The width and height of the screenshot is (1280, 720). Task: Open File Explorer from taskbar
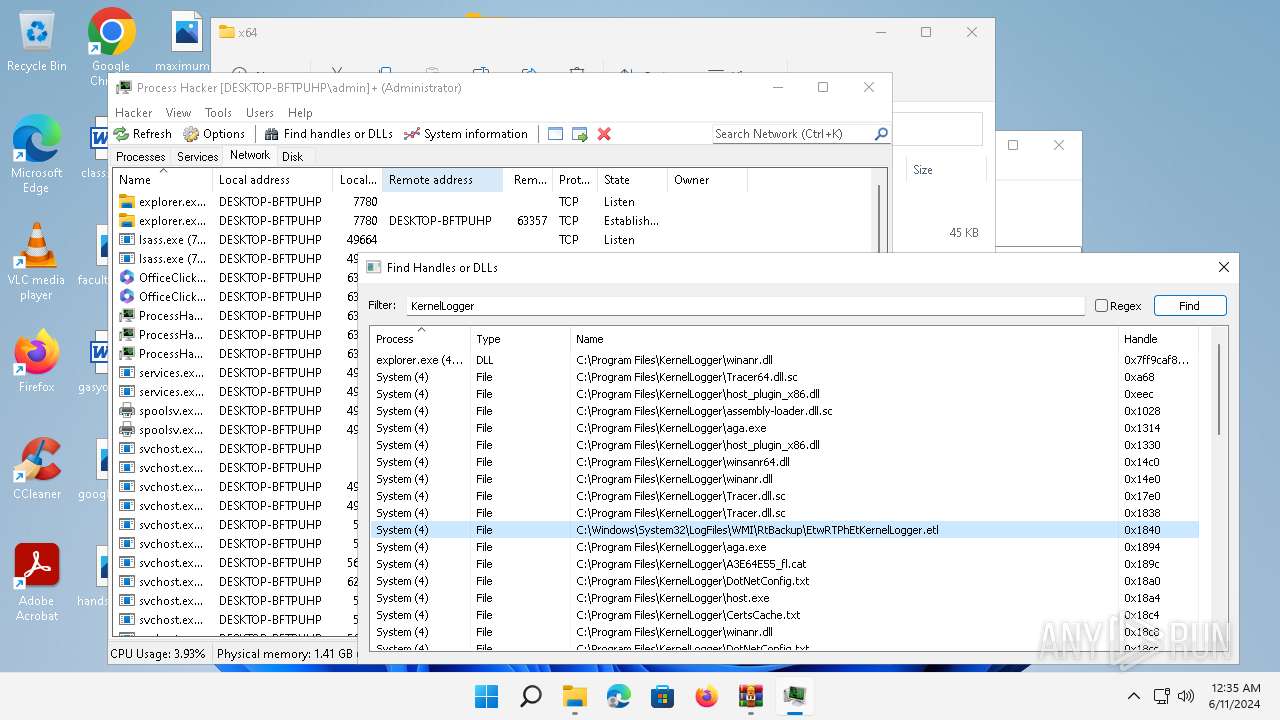pos(575,696)
